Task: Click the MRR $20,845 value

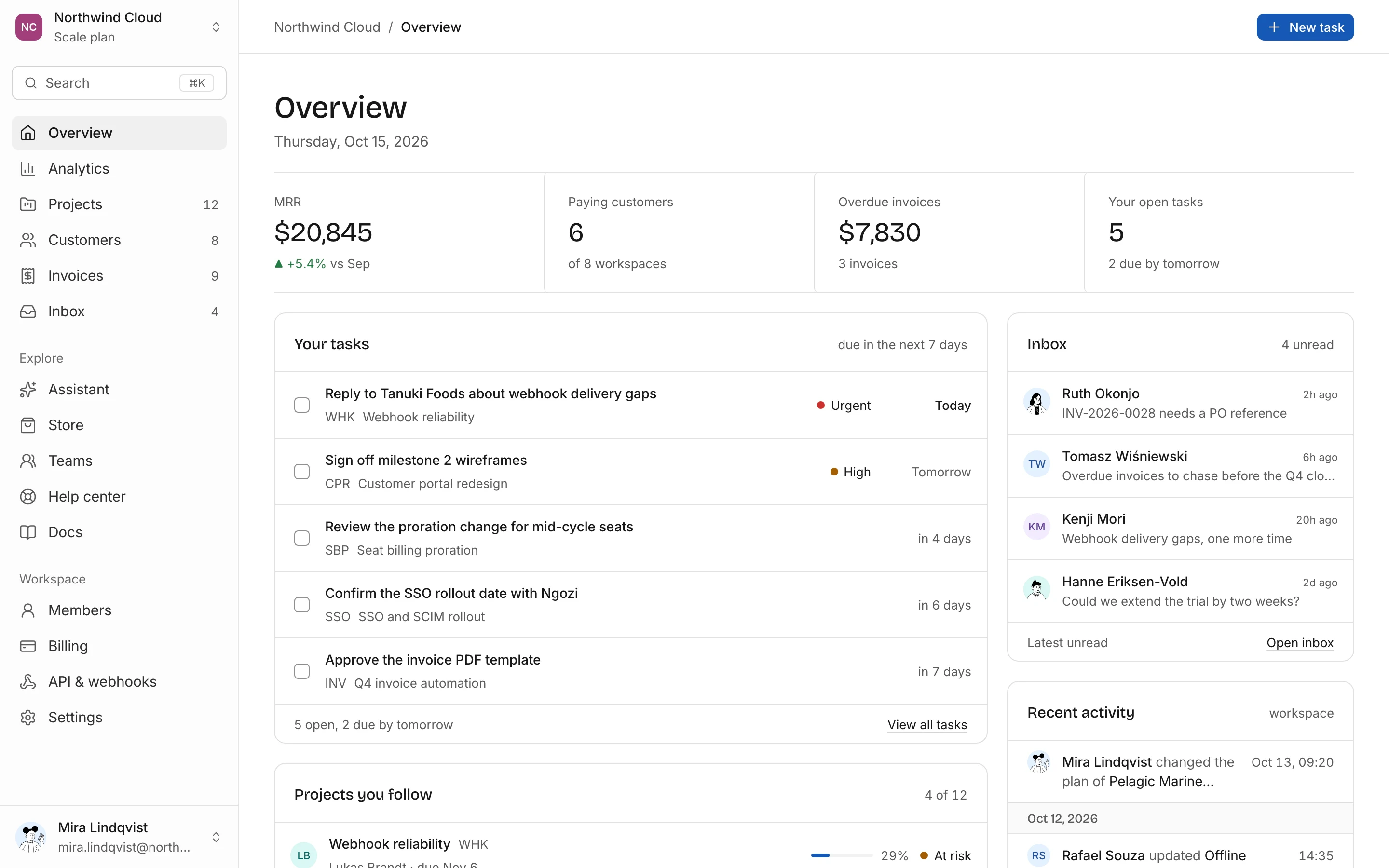Action: click(x=323, y=232)
